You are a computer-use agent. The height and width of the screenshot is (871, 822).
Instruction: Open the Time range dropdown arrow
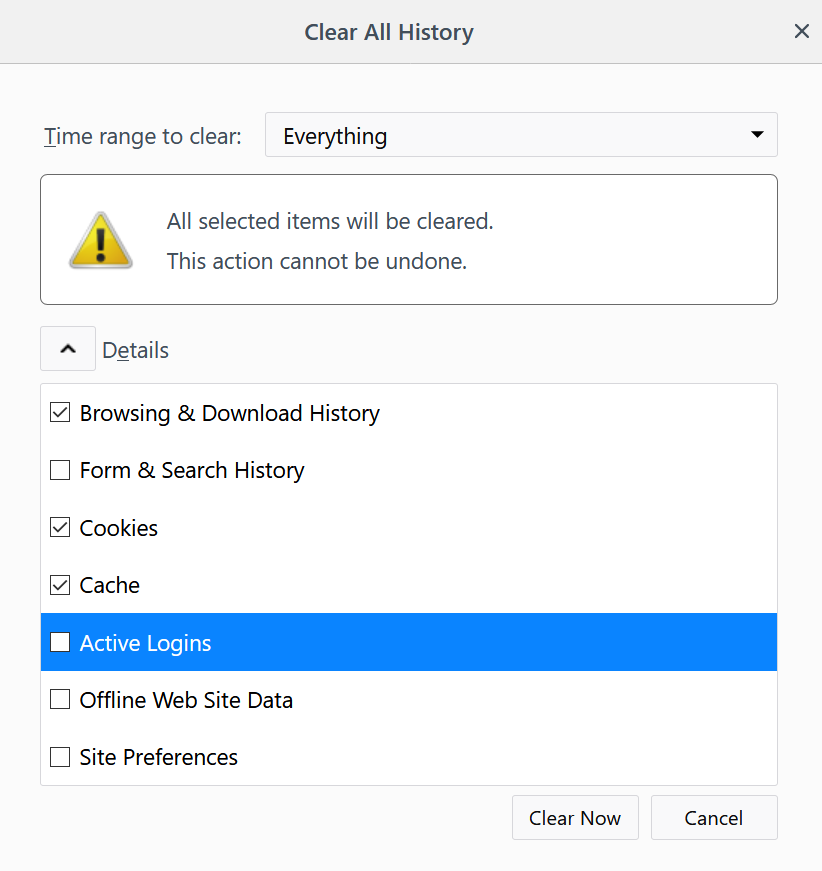pos(757,134)
